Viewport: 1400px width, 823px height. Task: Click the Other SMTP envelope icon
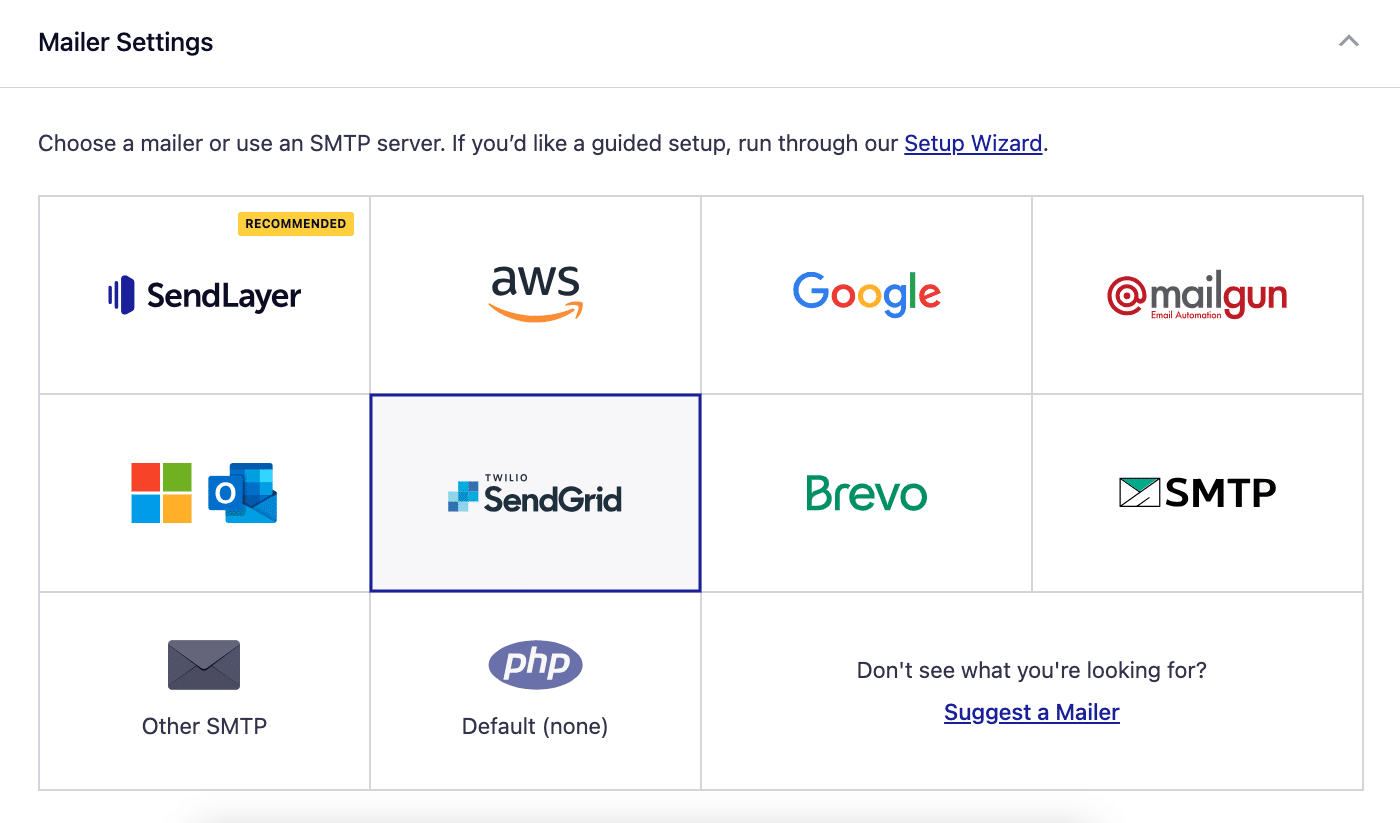[x=204, y=664]
